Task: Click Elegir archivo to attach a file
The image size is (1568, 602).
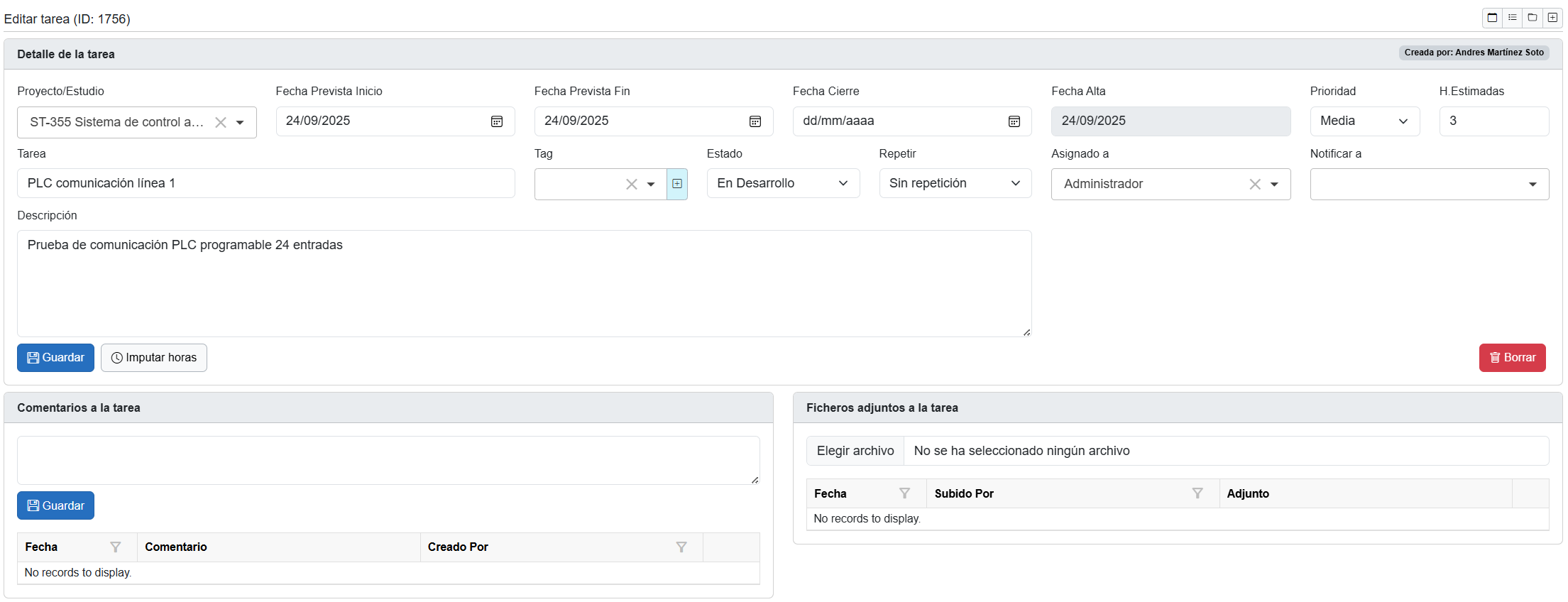Action: [855, 451]
